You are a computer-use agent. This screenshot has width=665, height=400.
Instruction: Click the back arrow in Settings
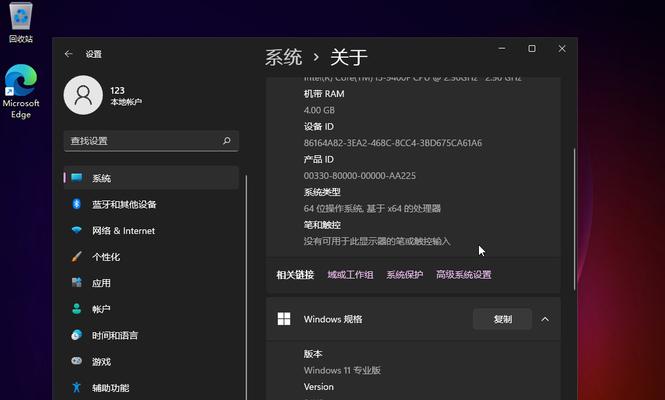pos(69,54)
